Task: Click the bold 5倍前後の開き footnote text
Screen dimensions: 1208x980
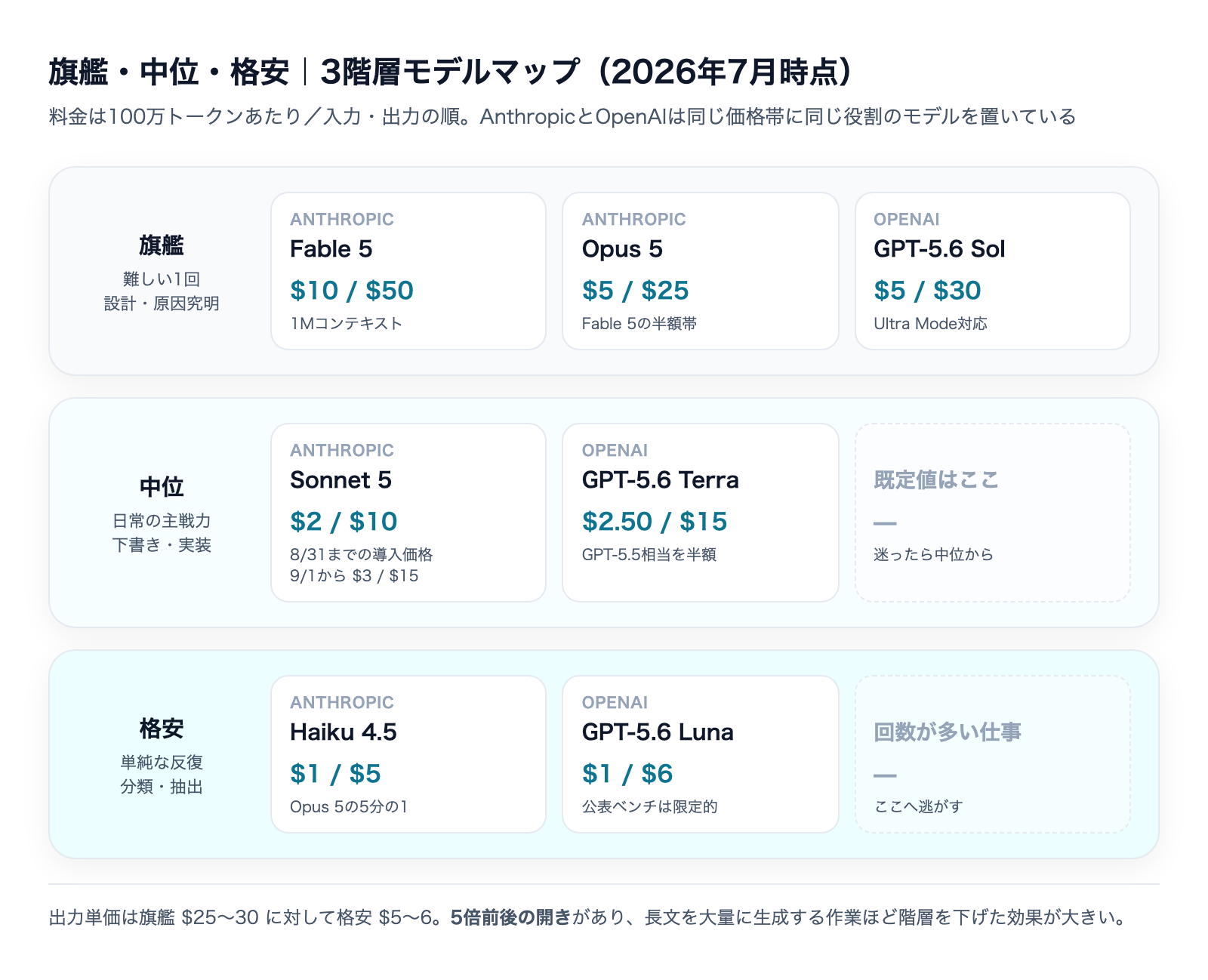Action: tap(511, 917)
